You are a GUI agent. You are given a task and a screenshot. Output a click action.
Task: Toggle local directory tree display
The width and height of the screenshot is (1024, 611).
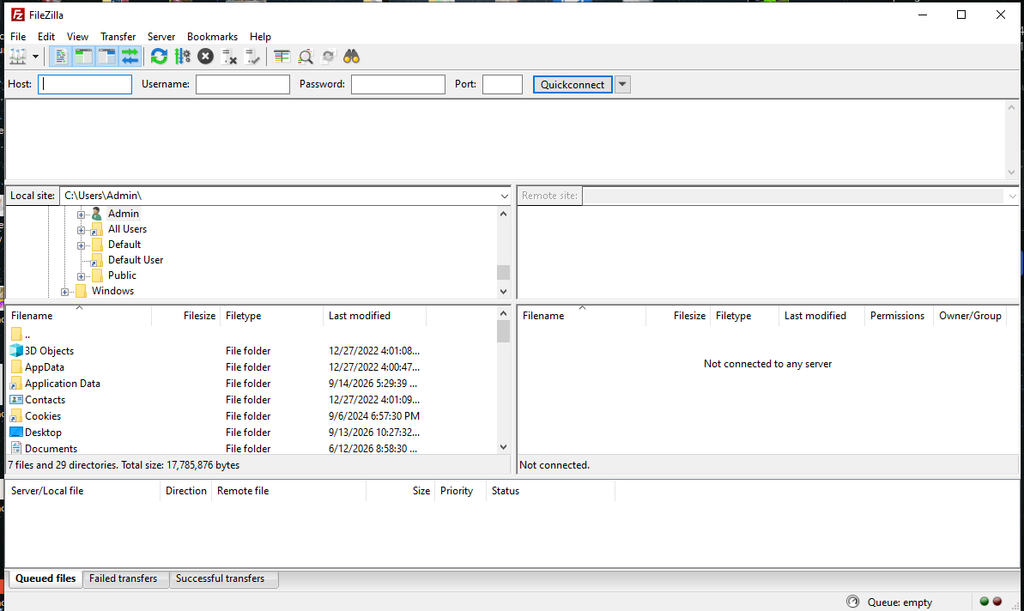[84, 57]
